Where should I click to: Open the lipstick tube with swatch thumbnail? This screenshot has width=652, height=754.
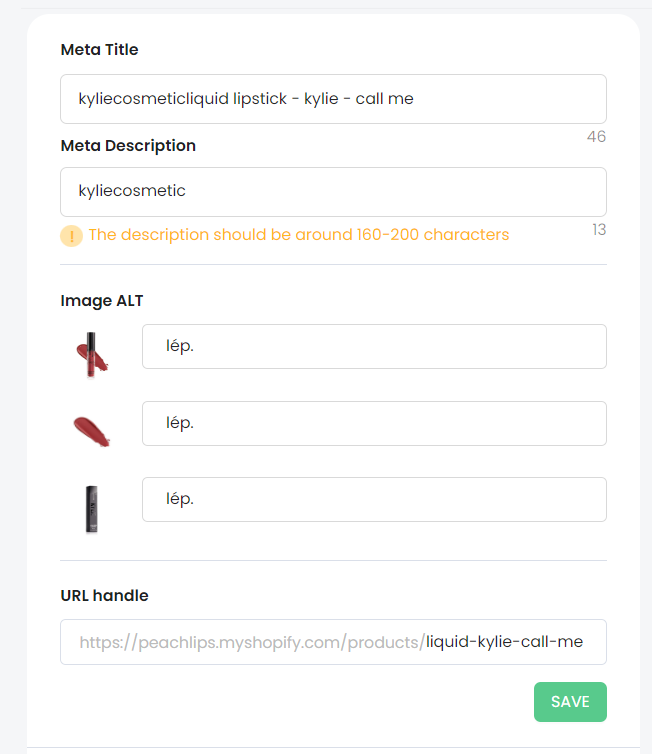pos(91,355)
